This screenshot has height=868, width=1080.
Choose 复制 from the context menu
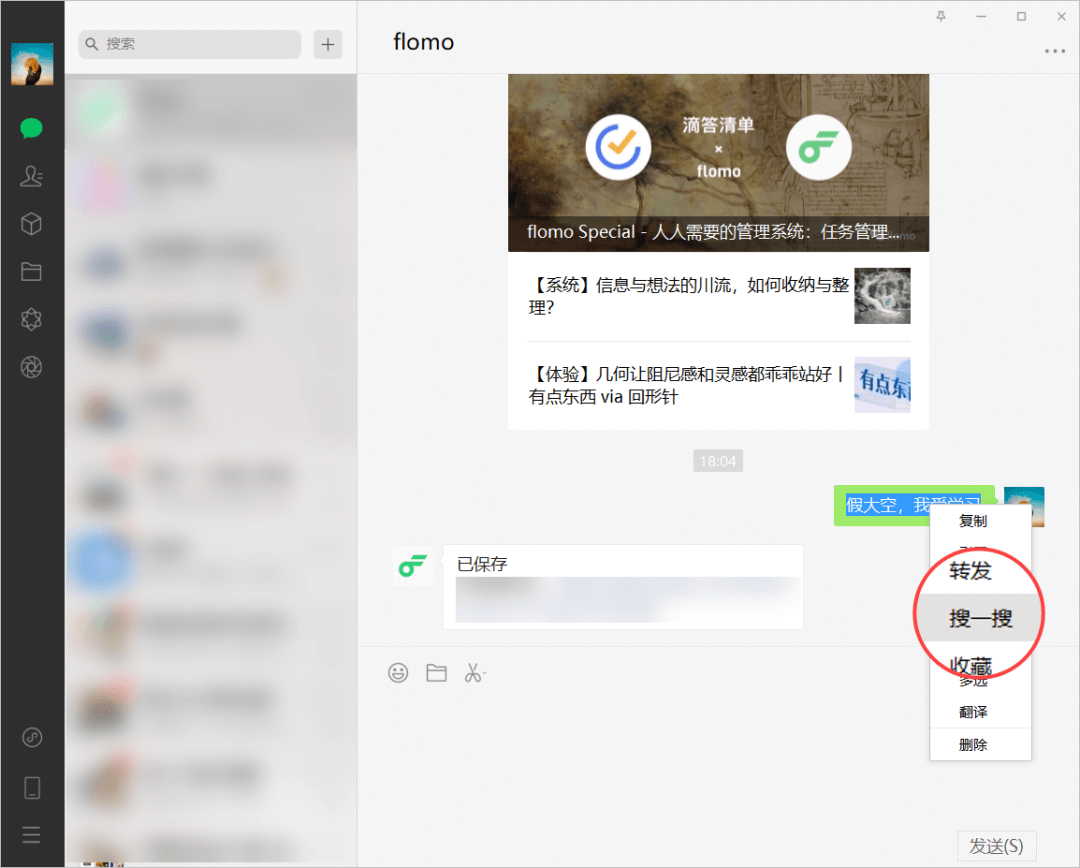point(973,521)
